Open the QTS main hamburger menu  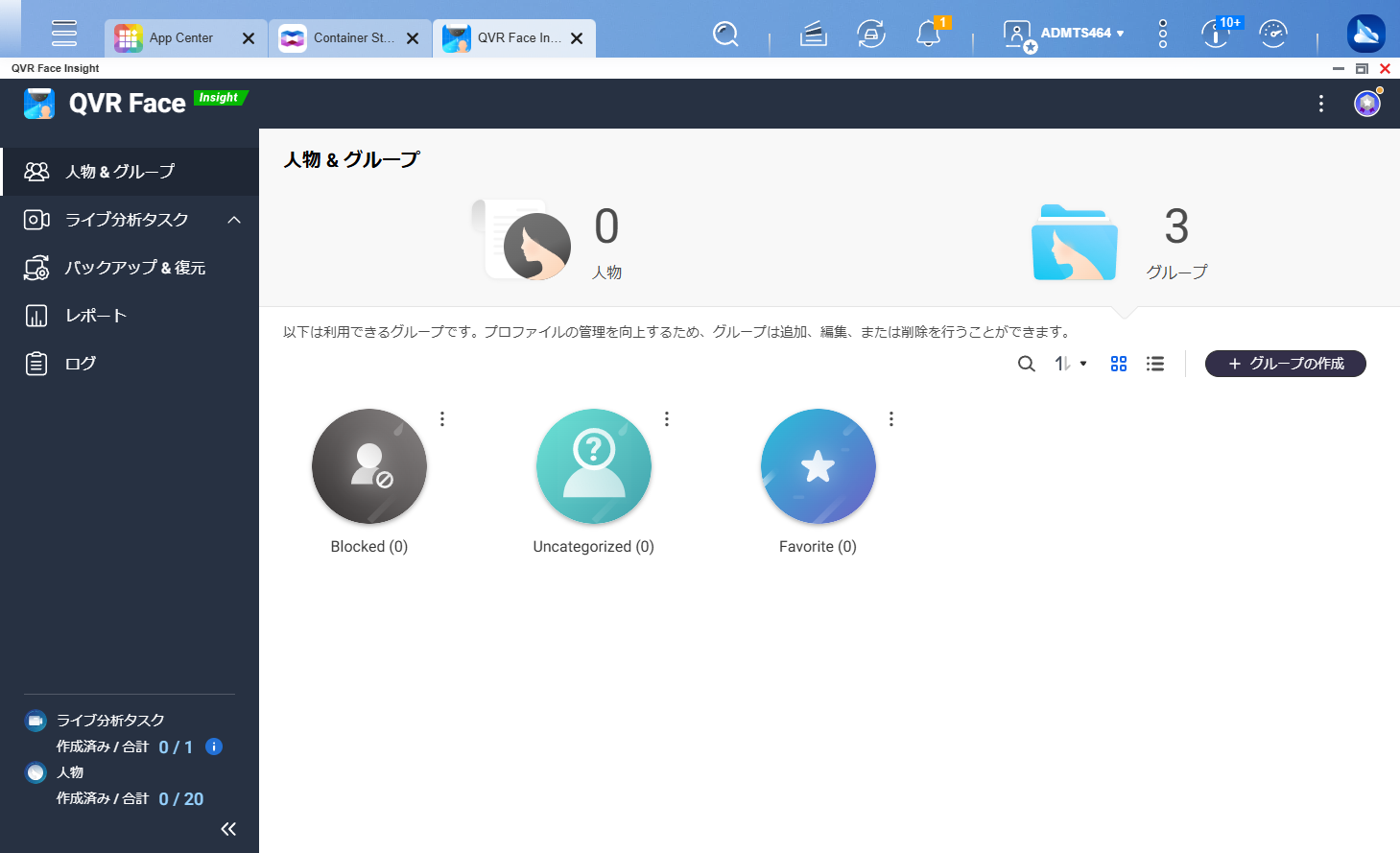[x=64, y=33]
